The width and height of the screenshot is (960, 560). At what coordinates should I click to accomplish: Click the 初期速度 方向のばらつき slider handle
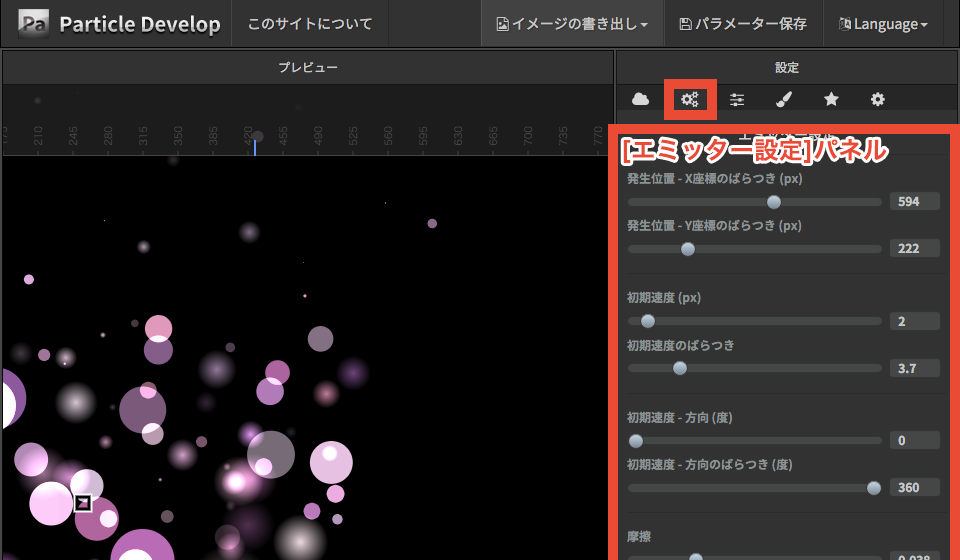point(874,488)
